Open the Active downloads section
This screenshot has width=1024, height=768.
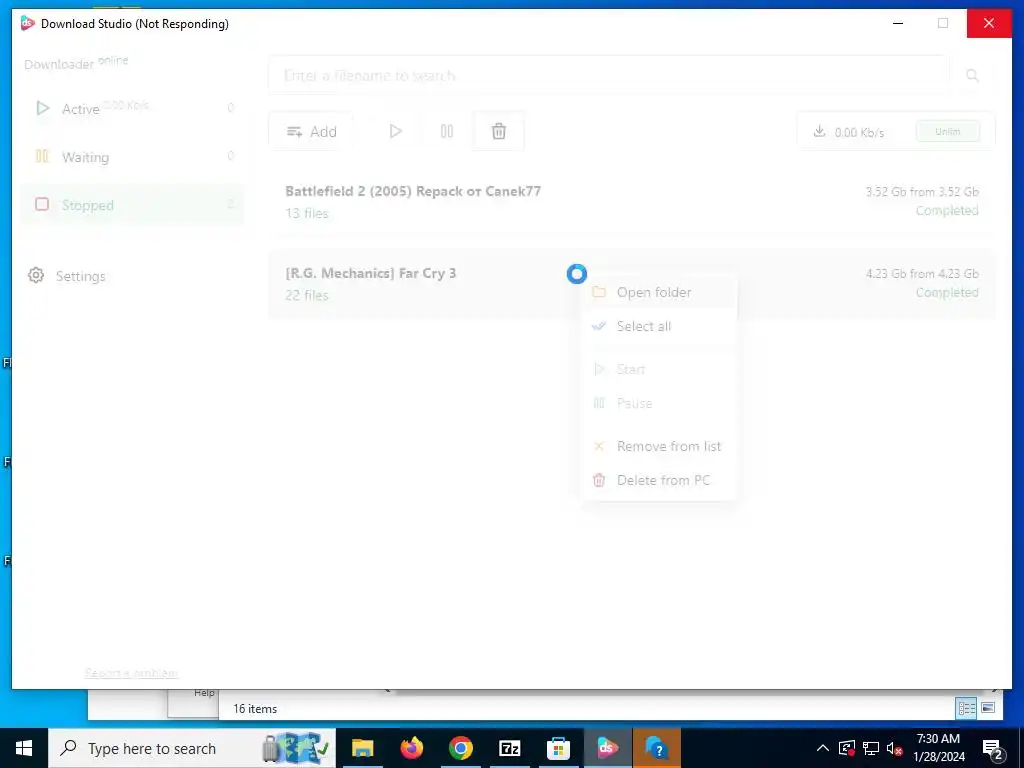133,108
